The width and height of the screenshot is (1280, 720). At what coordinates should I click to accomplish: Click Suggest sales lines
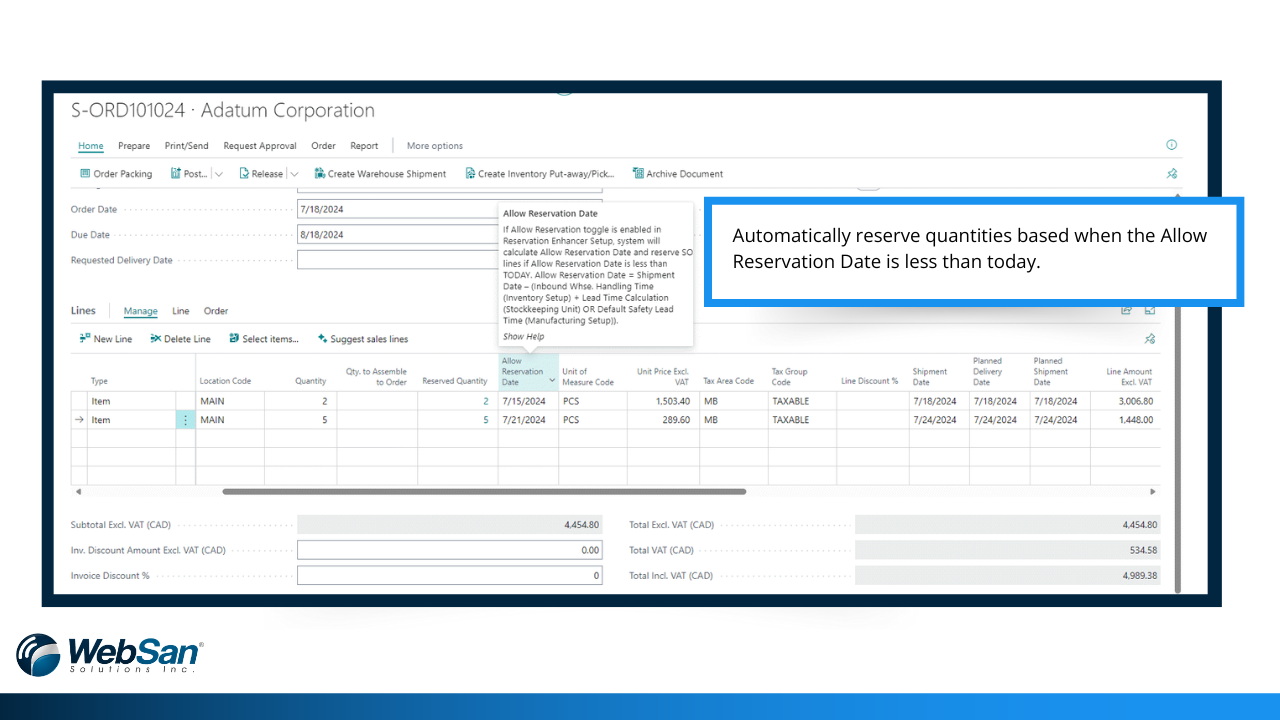(362, 339)
